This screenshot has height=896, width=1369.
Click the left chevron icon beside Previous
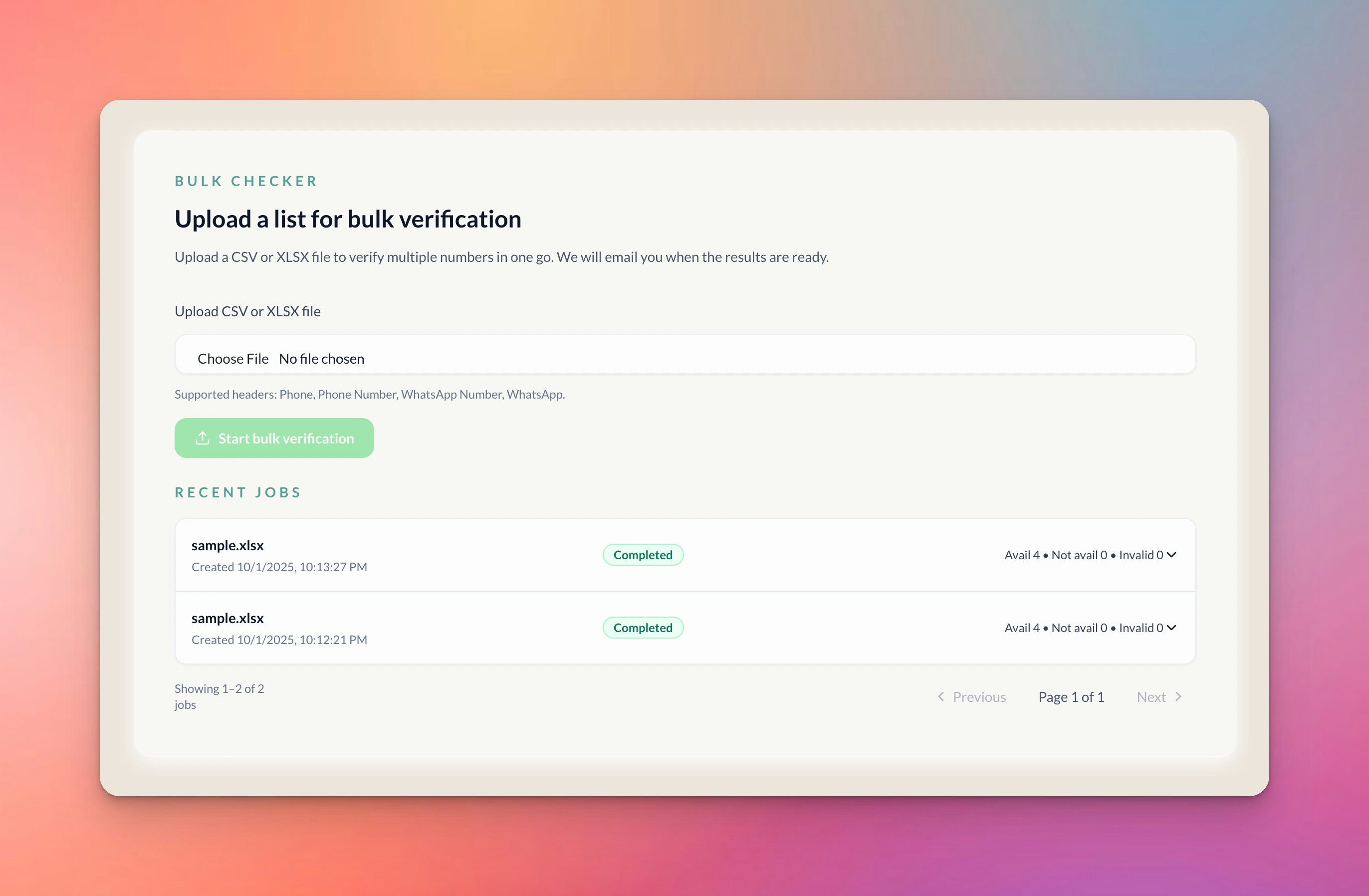click(x=941, y=696)
